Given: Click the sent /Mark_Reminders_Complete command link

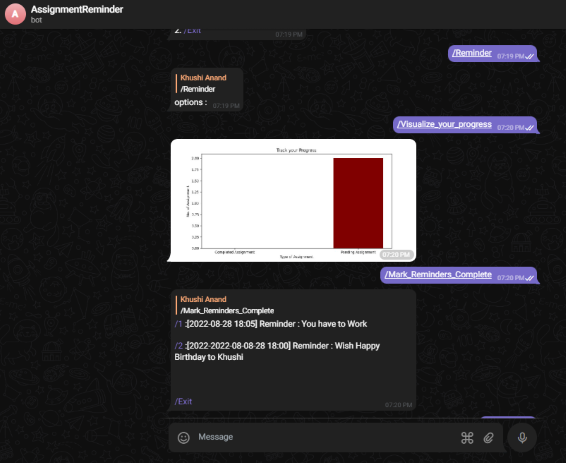Looking at the screenshot, I should click(x=438, y=274).
